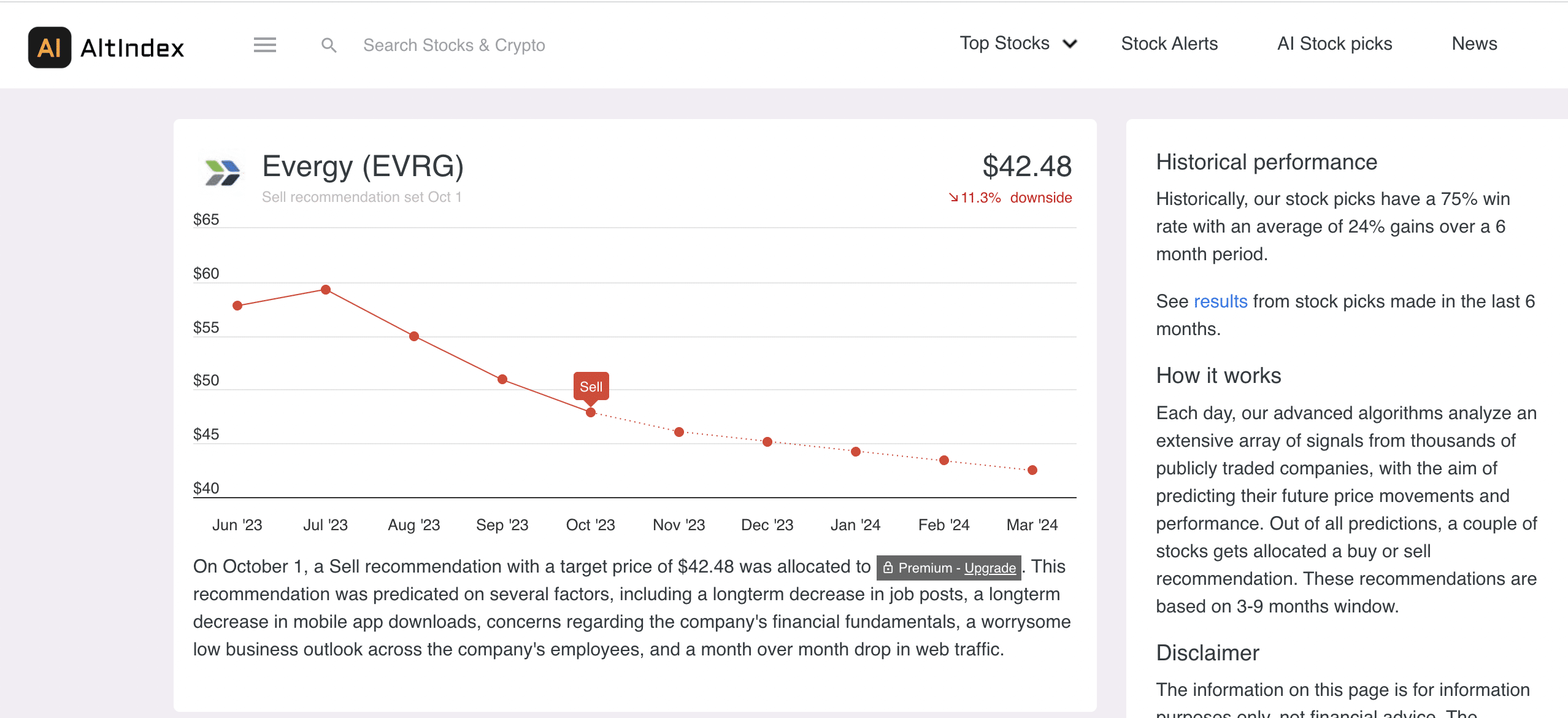Click the $65 y-axis label

206,219
